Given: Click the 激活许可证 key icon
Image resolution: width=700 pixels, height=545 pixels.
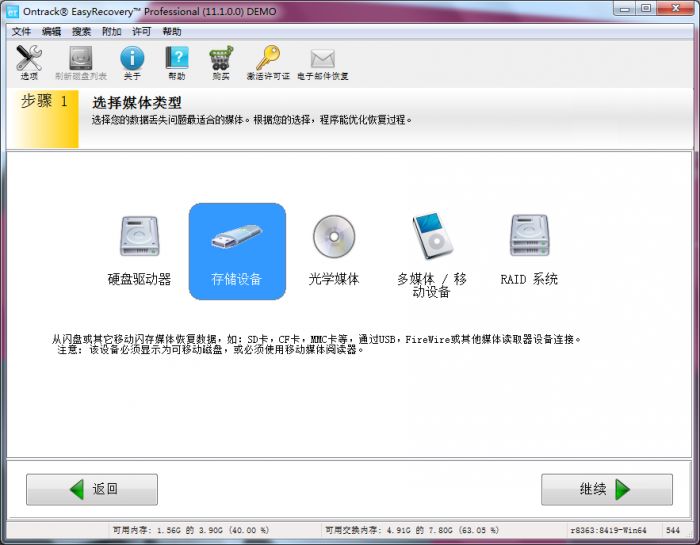Looking at the screenshot, I should 267,60.
